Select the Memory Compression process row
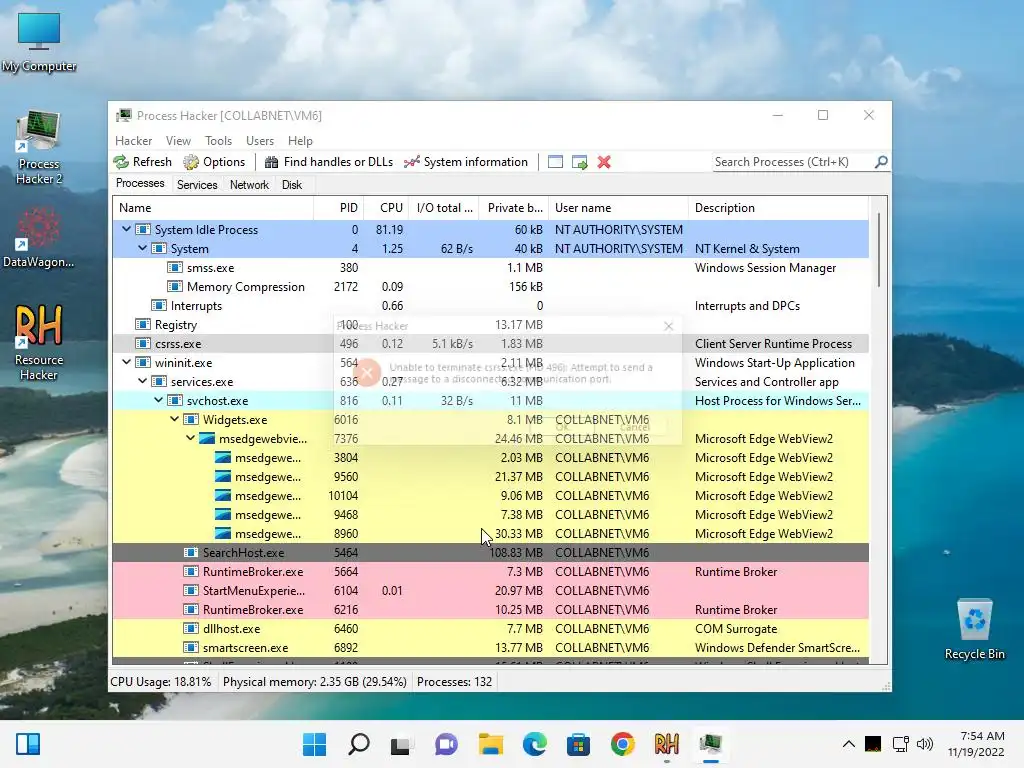 490,287
